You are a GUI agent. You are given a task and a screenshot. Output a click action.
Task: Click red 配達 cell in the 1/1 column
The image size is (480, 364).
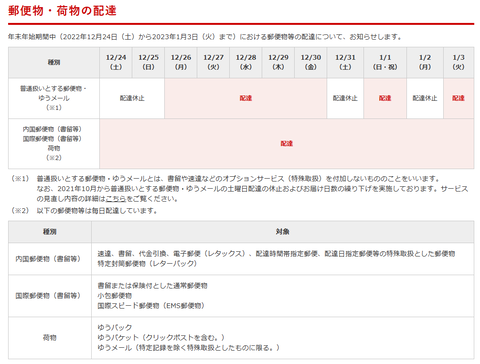point(385,98)
